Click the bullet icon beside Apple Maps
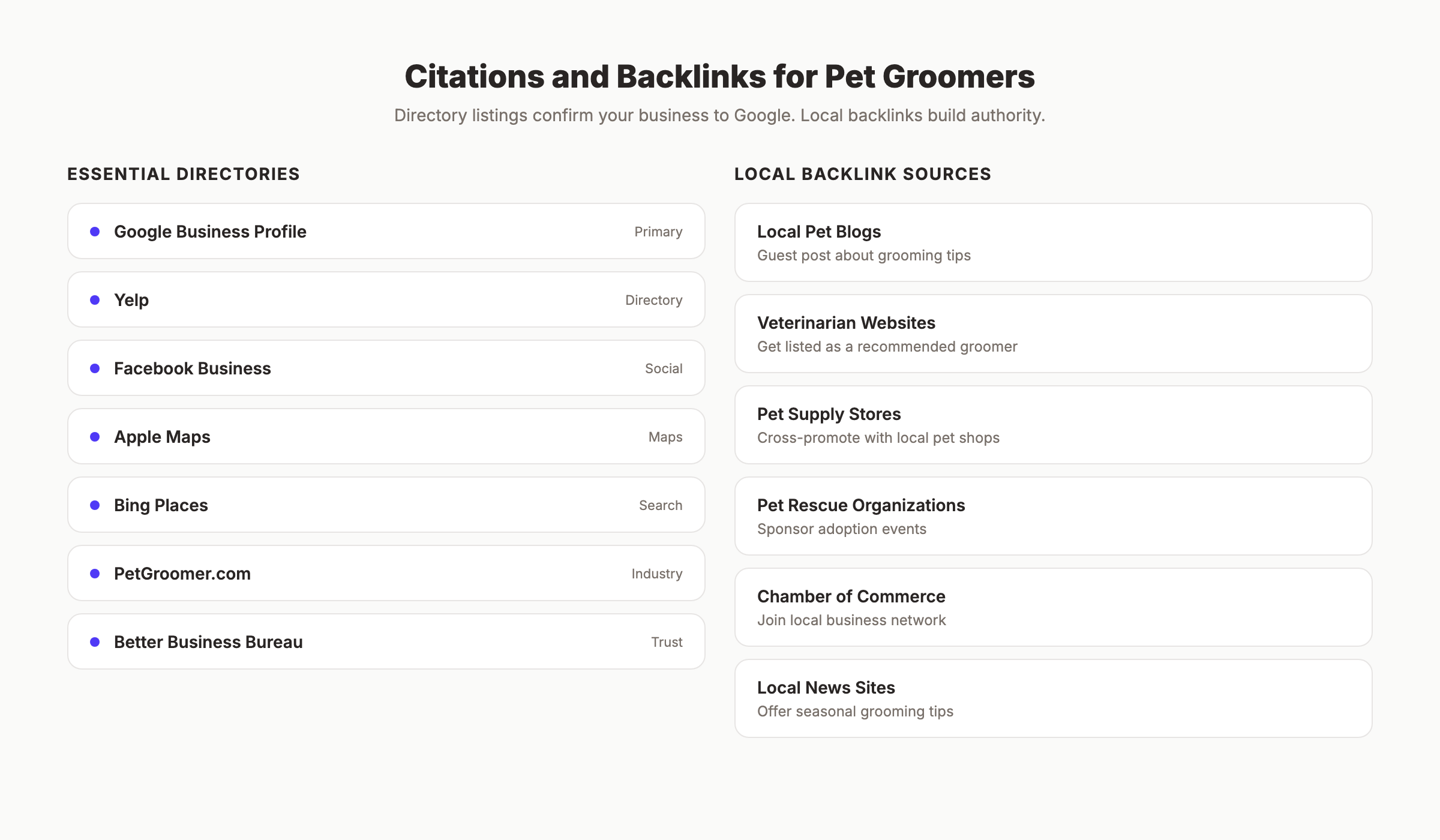The height and width of the screenshot is (840, 1440). [x=95, y=436]
